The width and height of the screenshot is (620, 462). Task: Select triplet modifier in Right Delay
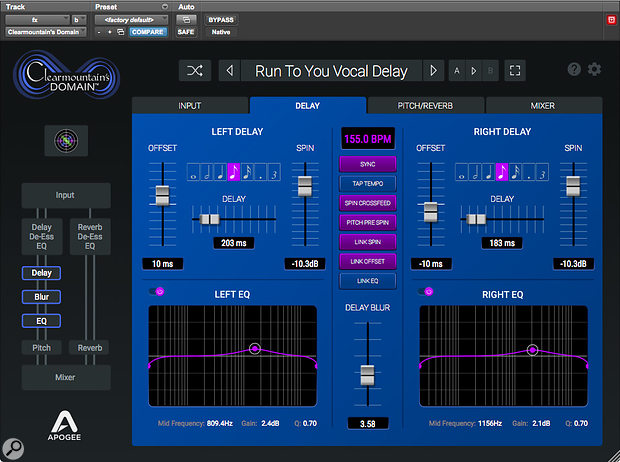[x=542, y=172]
